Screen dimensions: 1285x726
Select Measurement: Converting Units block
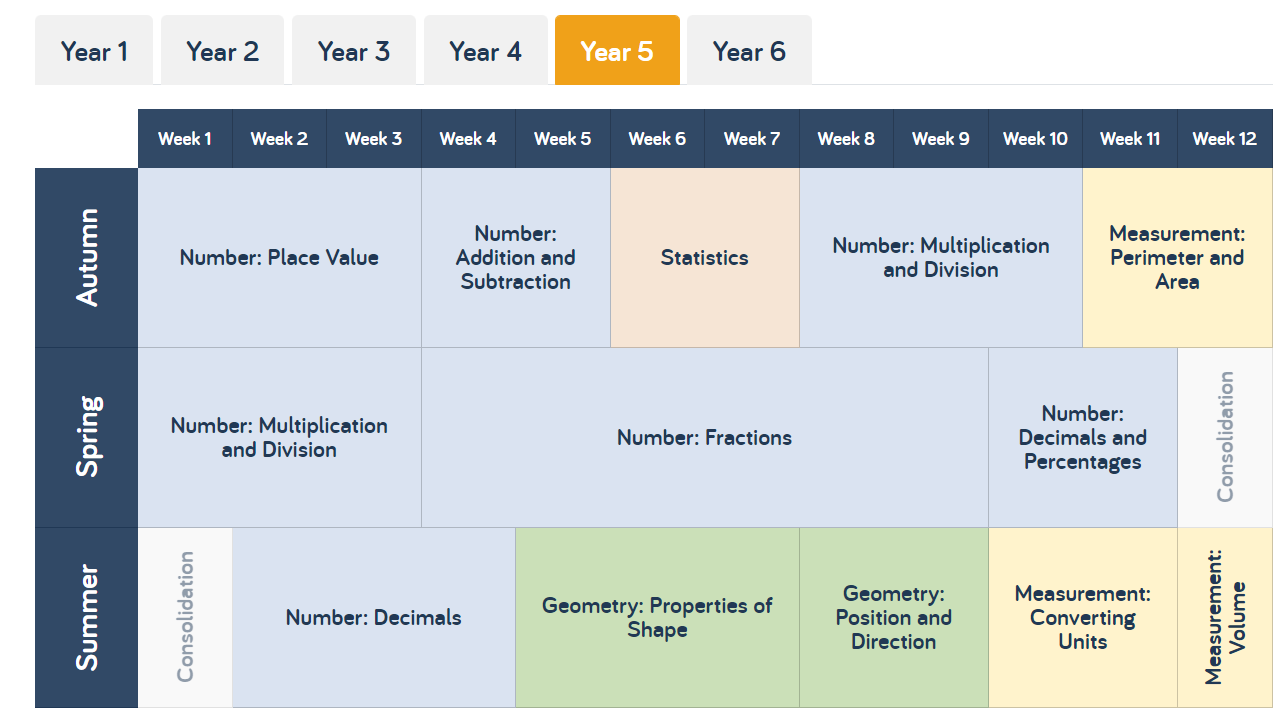coord(1083,618)
